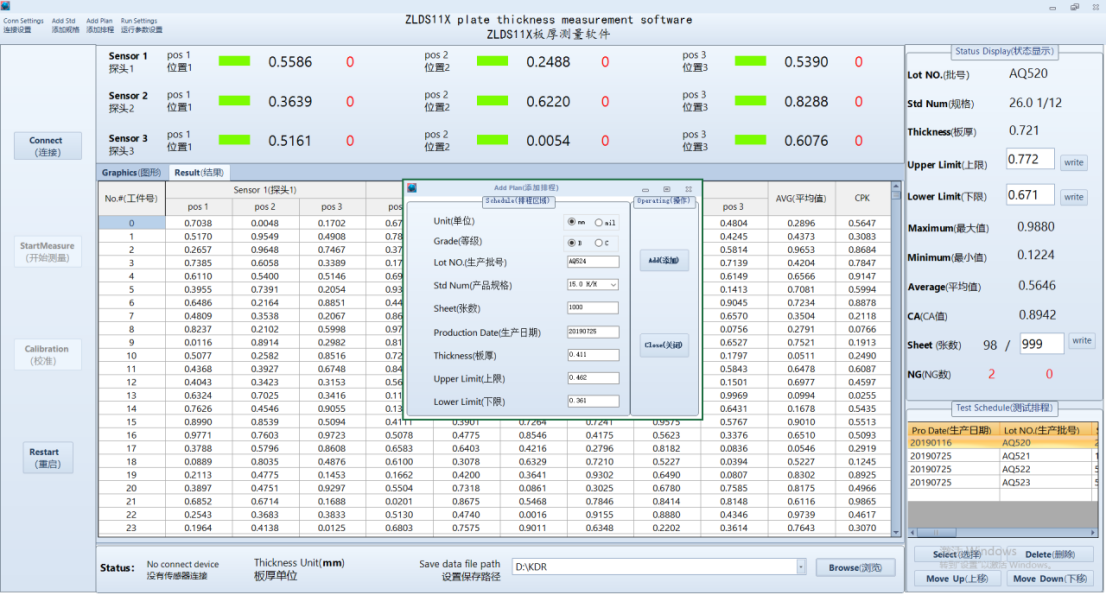
Task: Open the save data file path dropdown
Action: coord(801,567)
